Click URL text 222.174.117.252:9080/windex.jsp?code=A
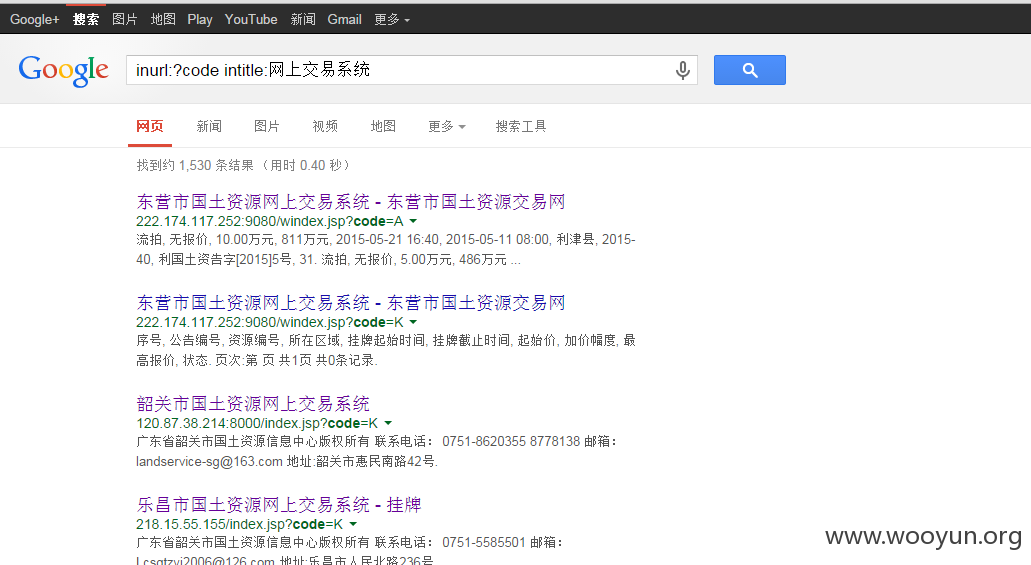This screenshot has width=1031, height=565. click(x=270, y=222)
